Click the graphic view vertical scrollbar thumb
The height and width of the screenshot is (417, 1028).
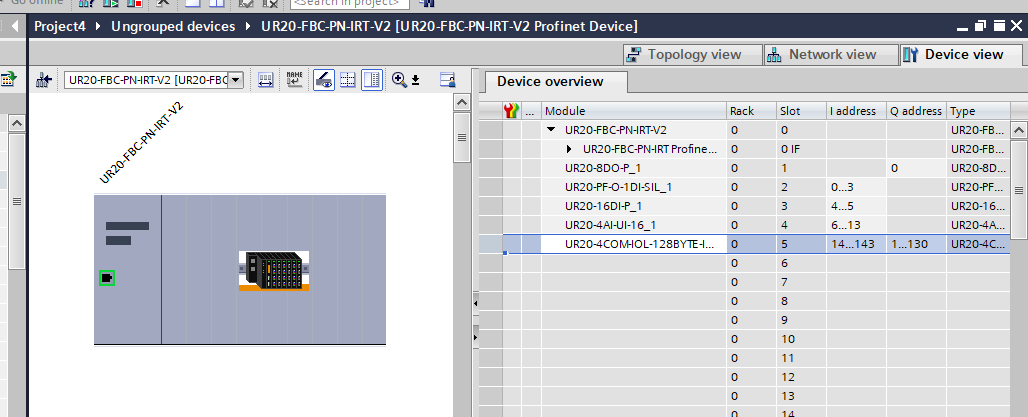point(462,138)
